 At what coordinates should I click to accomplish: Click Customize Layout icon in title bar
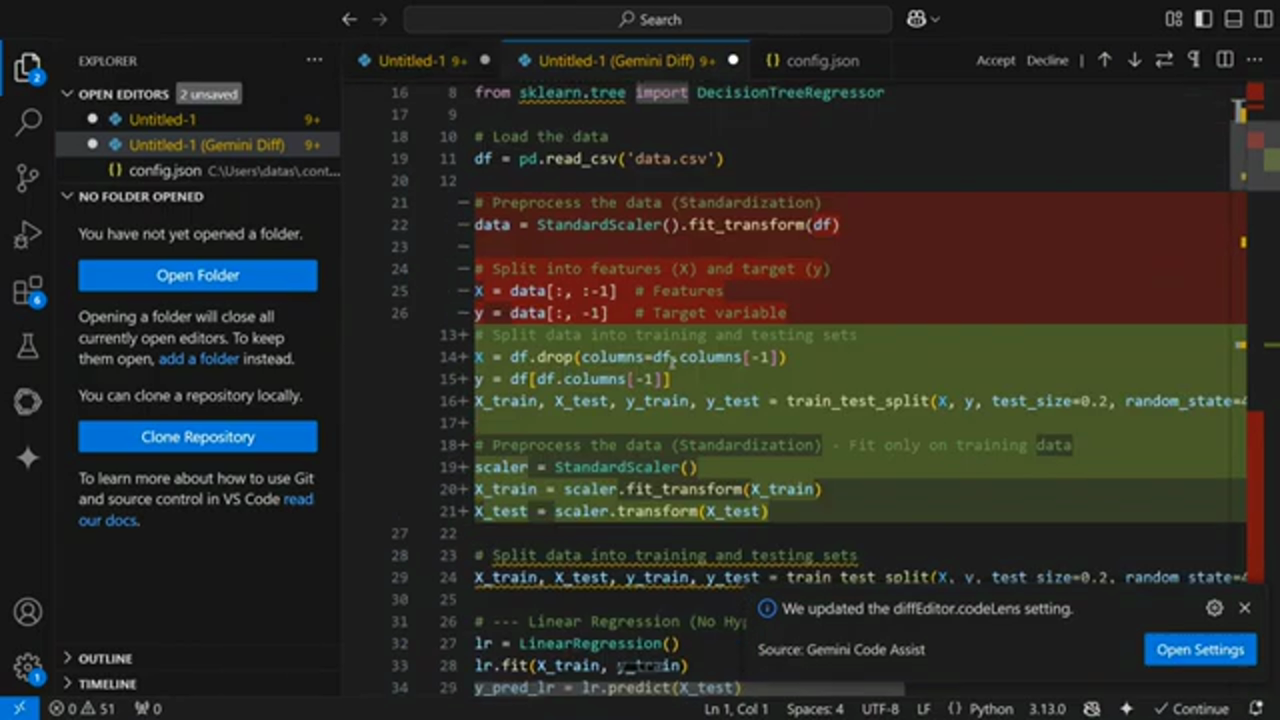pos(1174,19)
